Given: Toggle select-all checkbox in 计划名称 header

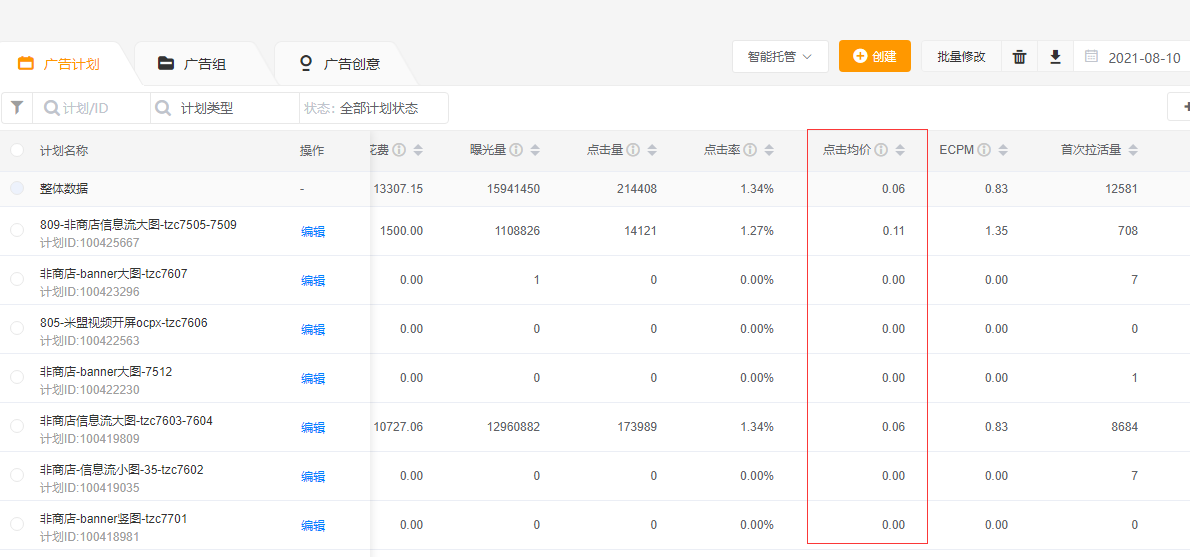Looking at the screenshot, I should (x=17, y=150).
